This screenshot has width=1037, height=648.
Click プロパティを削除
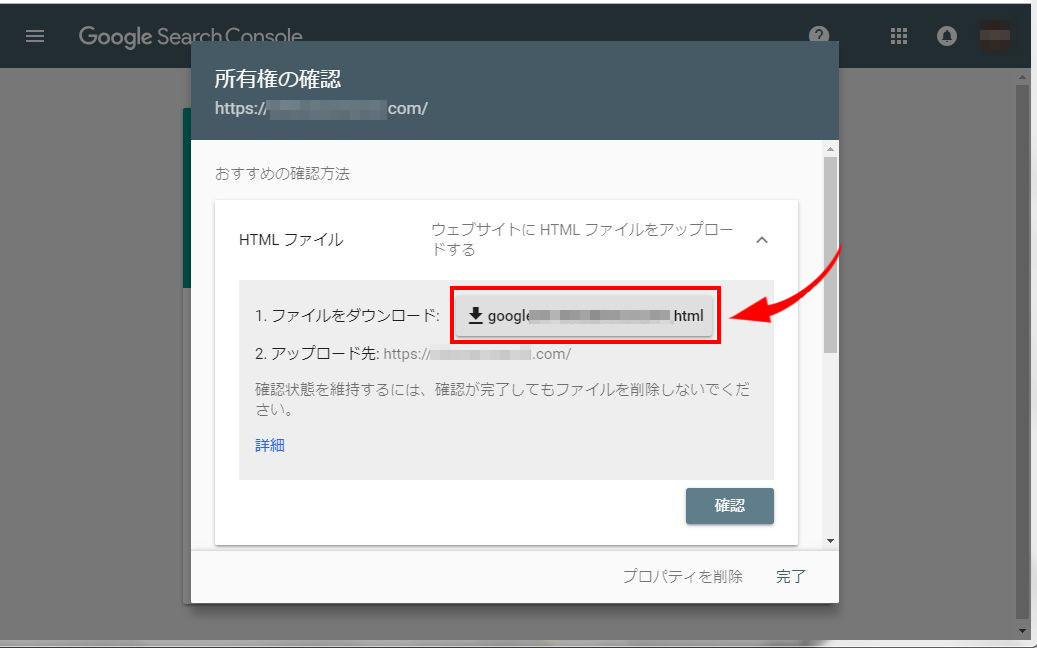click(683, 576)
